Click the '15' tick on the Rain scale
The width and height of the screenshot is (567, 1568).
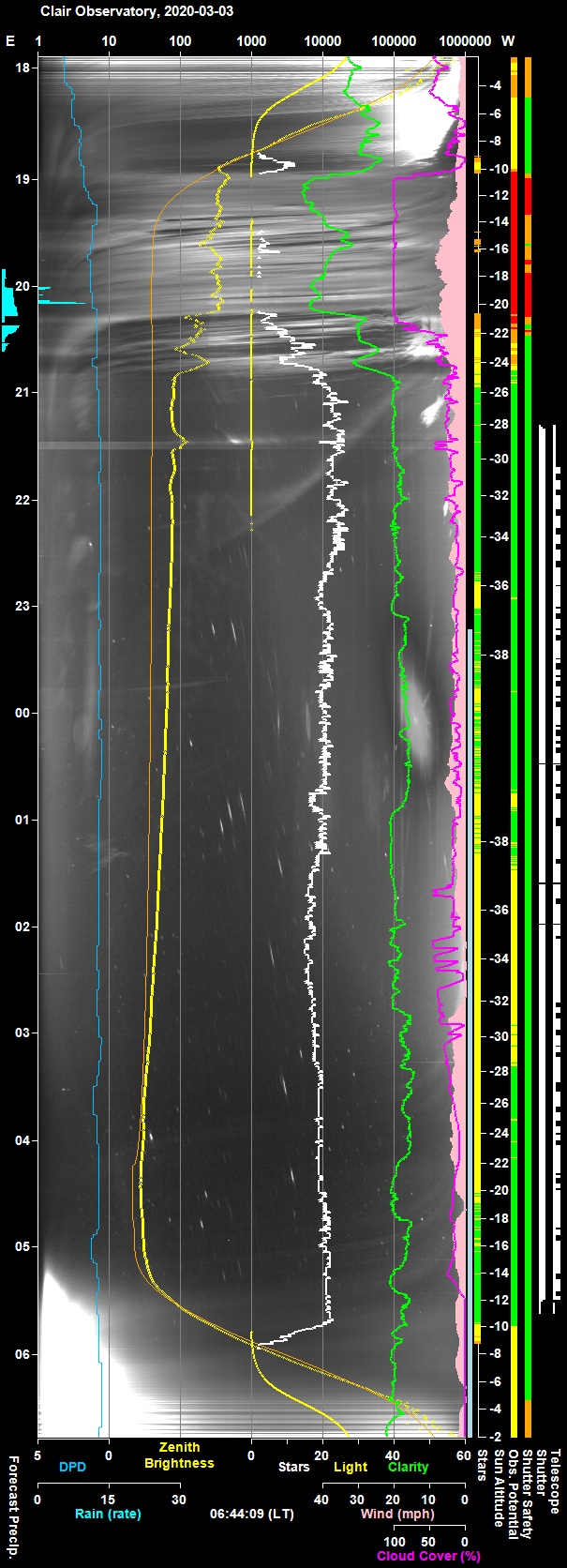[109, 1500]
